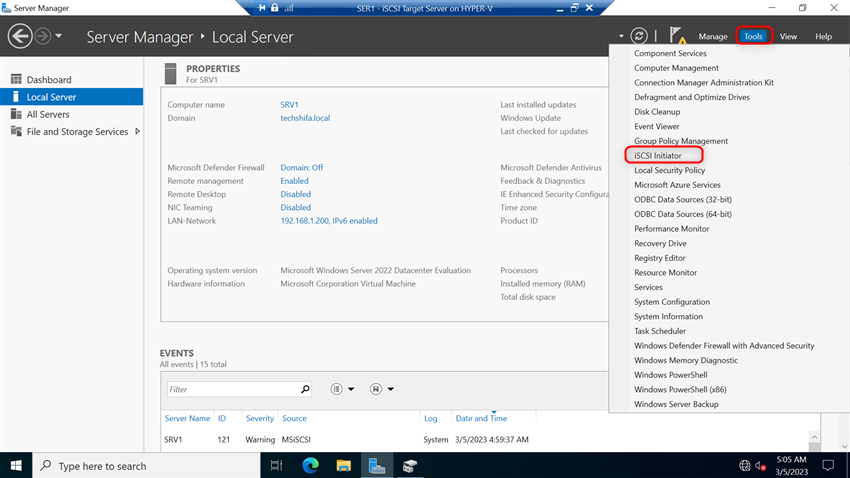Open Performance Monitor
The width and height of the screenshot is (850, 478).
[x=672, y=229]
